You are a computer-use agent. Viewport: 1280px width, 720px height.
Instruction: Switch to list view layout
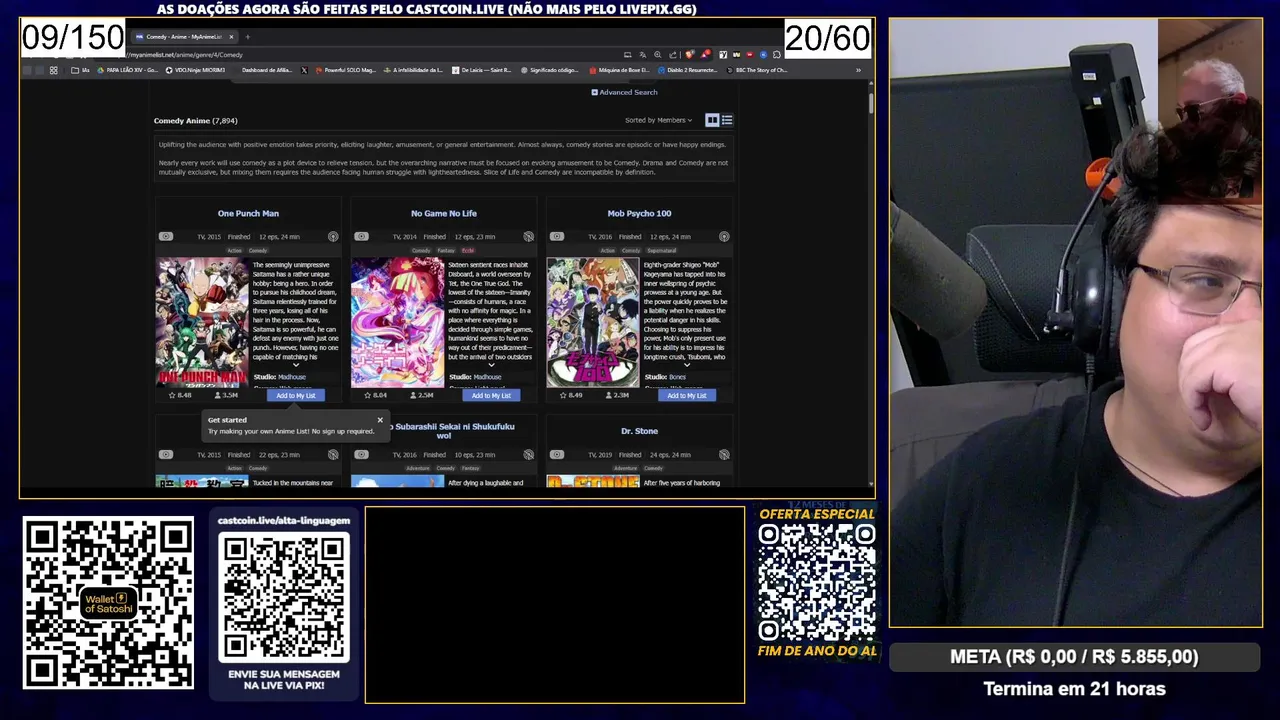[x=727, y=120]
